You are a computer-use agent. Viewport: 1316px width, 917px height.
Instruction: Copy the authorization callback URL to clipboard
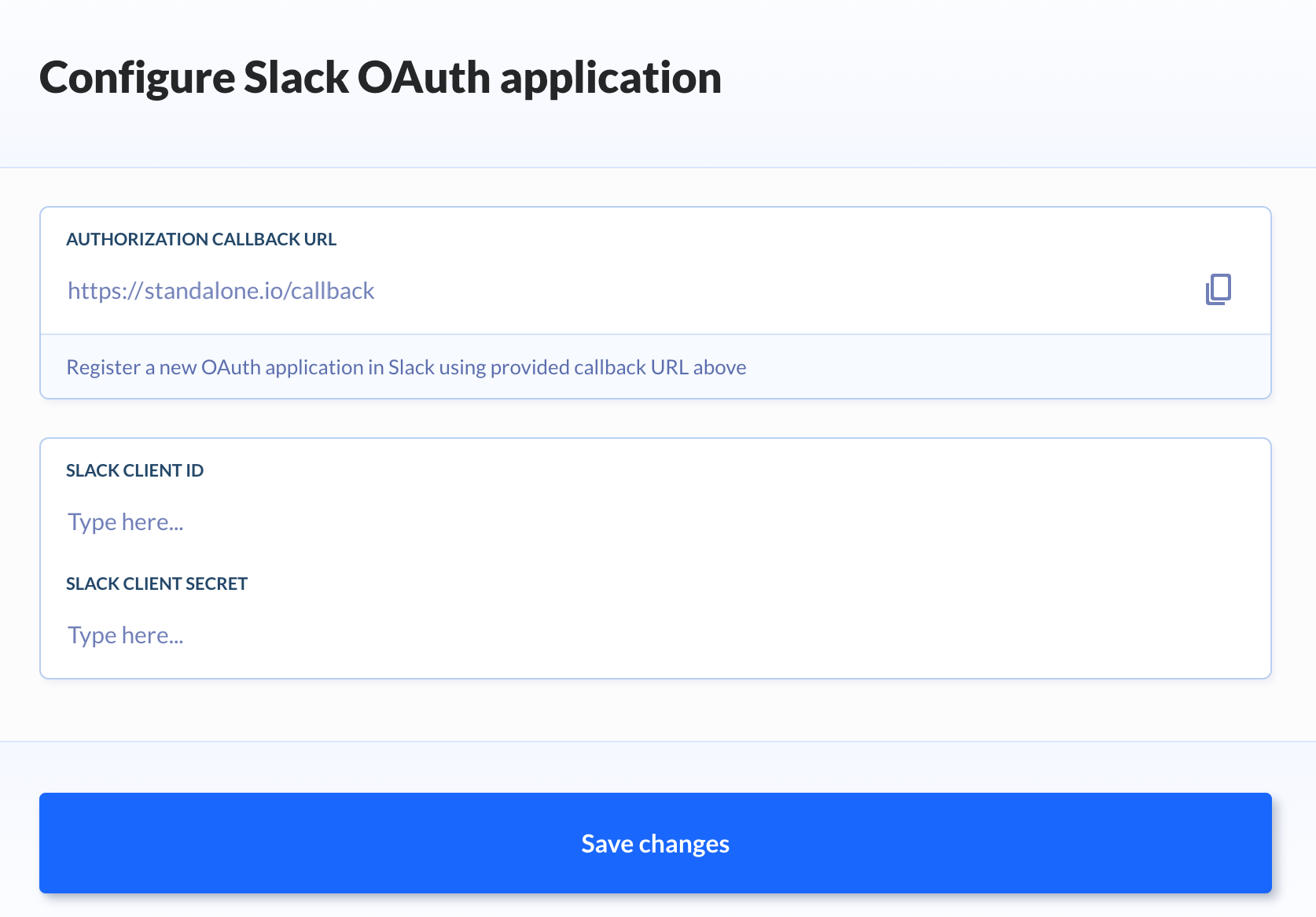1219,290
